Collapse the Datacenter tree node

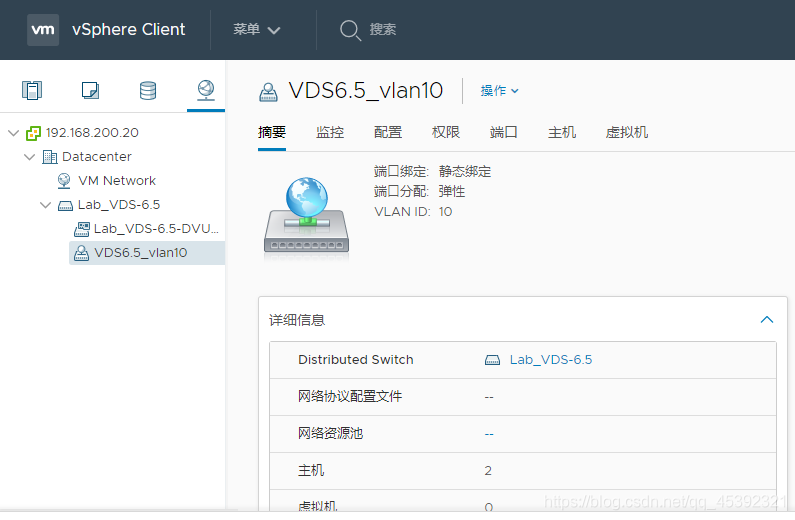[x=30, y=157]
